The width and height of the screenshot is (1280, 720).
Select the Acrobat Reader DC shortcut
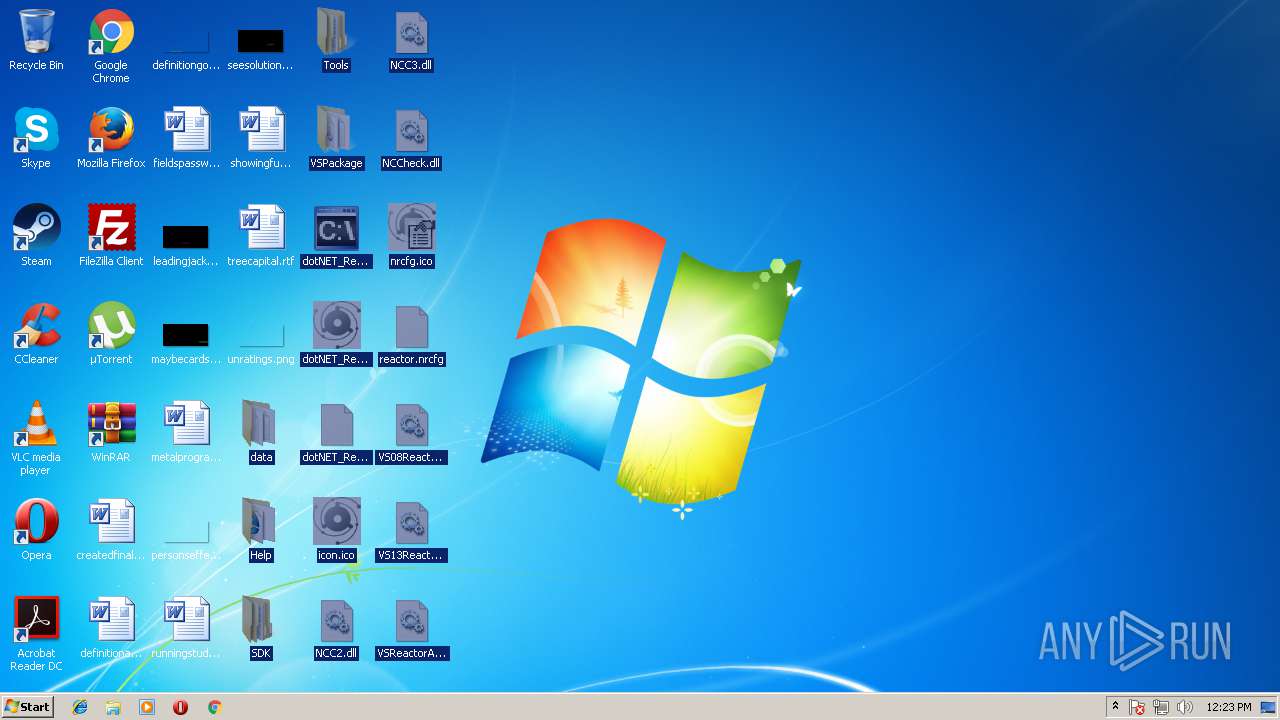pos(36,635)
